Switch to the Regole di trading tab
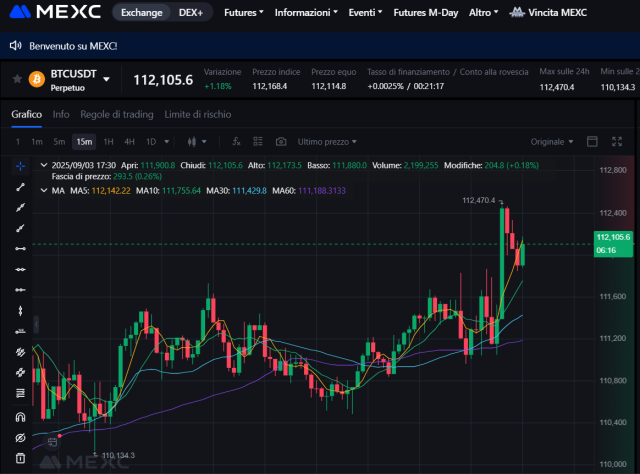The width and height of the screenshot is (640, 474). [116, 114]
